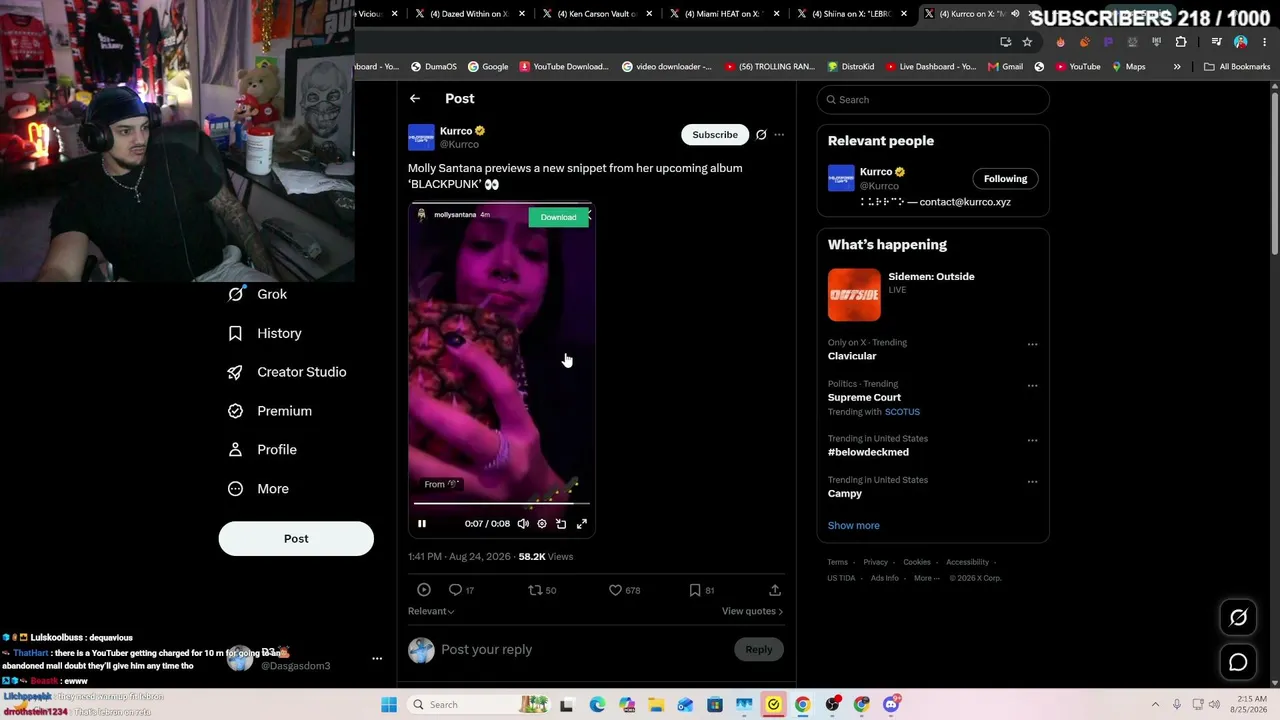
Task: Open more options for Supreme Court trend
Action: [x=1032, y=386]
